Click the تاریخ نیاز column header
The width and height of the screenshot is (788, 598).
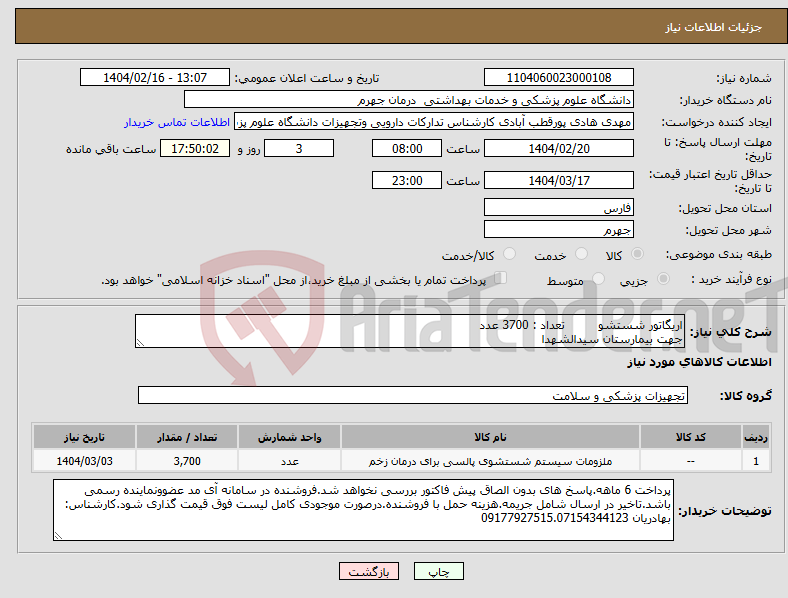(x=84, y=437)
